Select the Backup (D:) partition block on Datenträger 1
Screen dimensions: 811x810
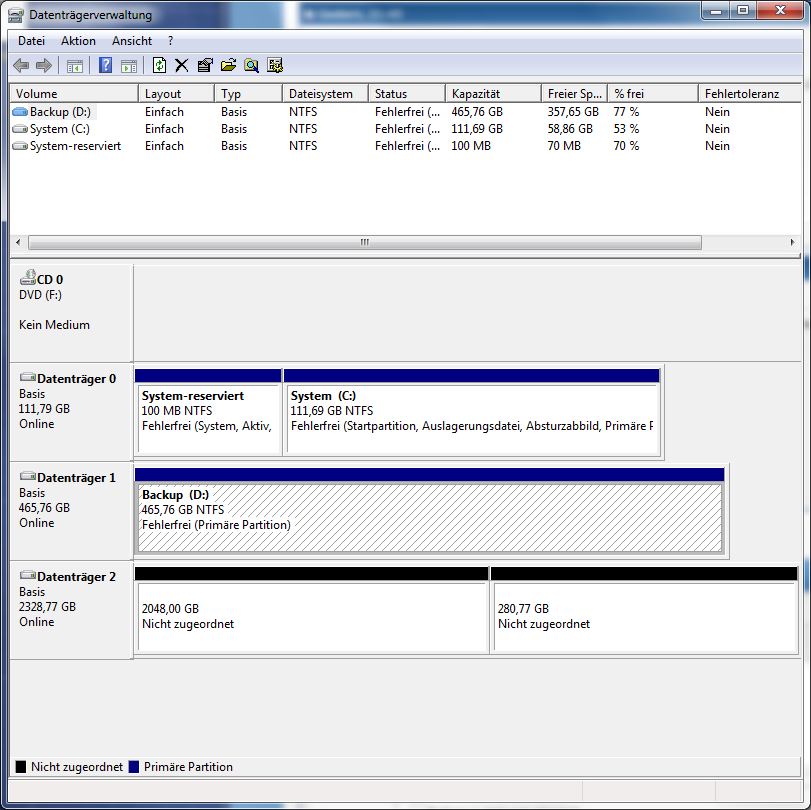[429, 511]
